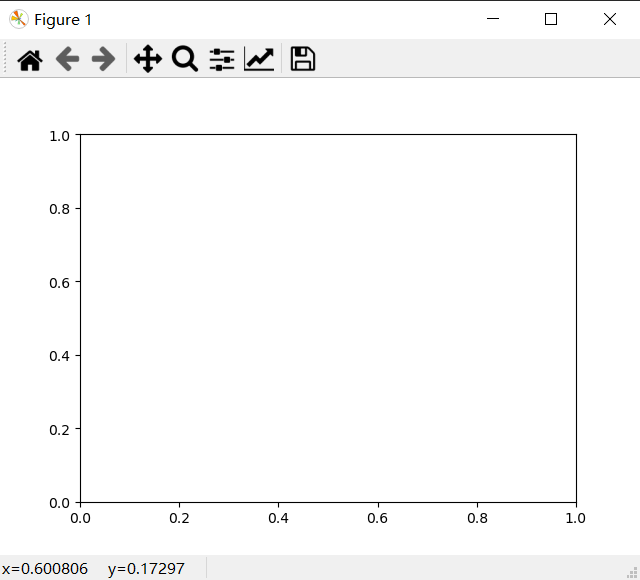Open the Edit axis and curve parameters dialog
Screen dimensions: 640x580
[x=259, y=59]
